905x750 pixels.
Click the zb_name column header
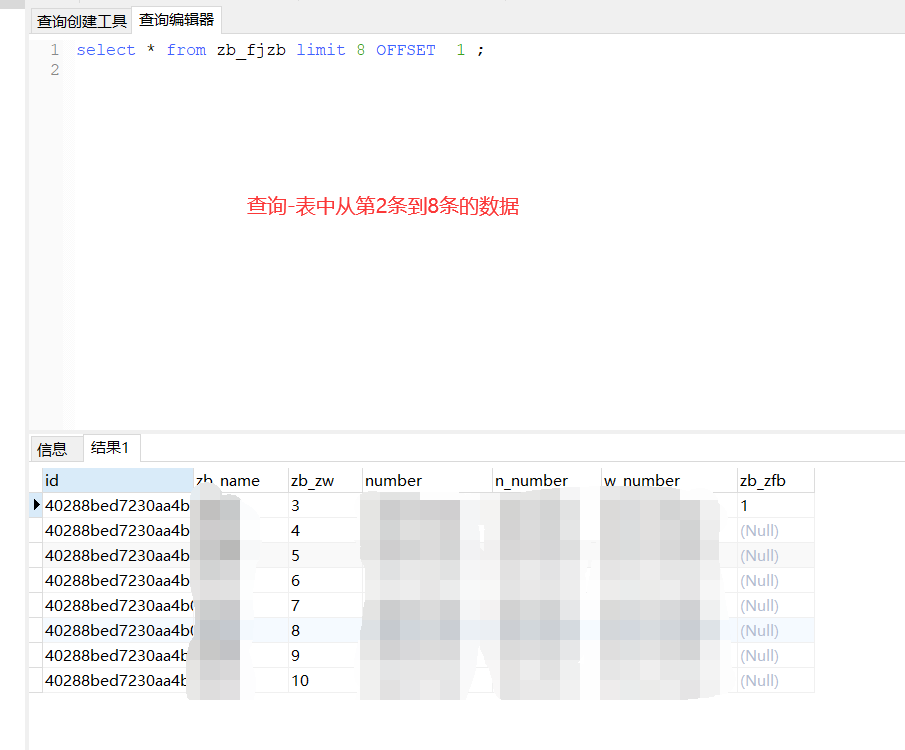tap(240, 480)
